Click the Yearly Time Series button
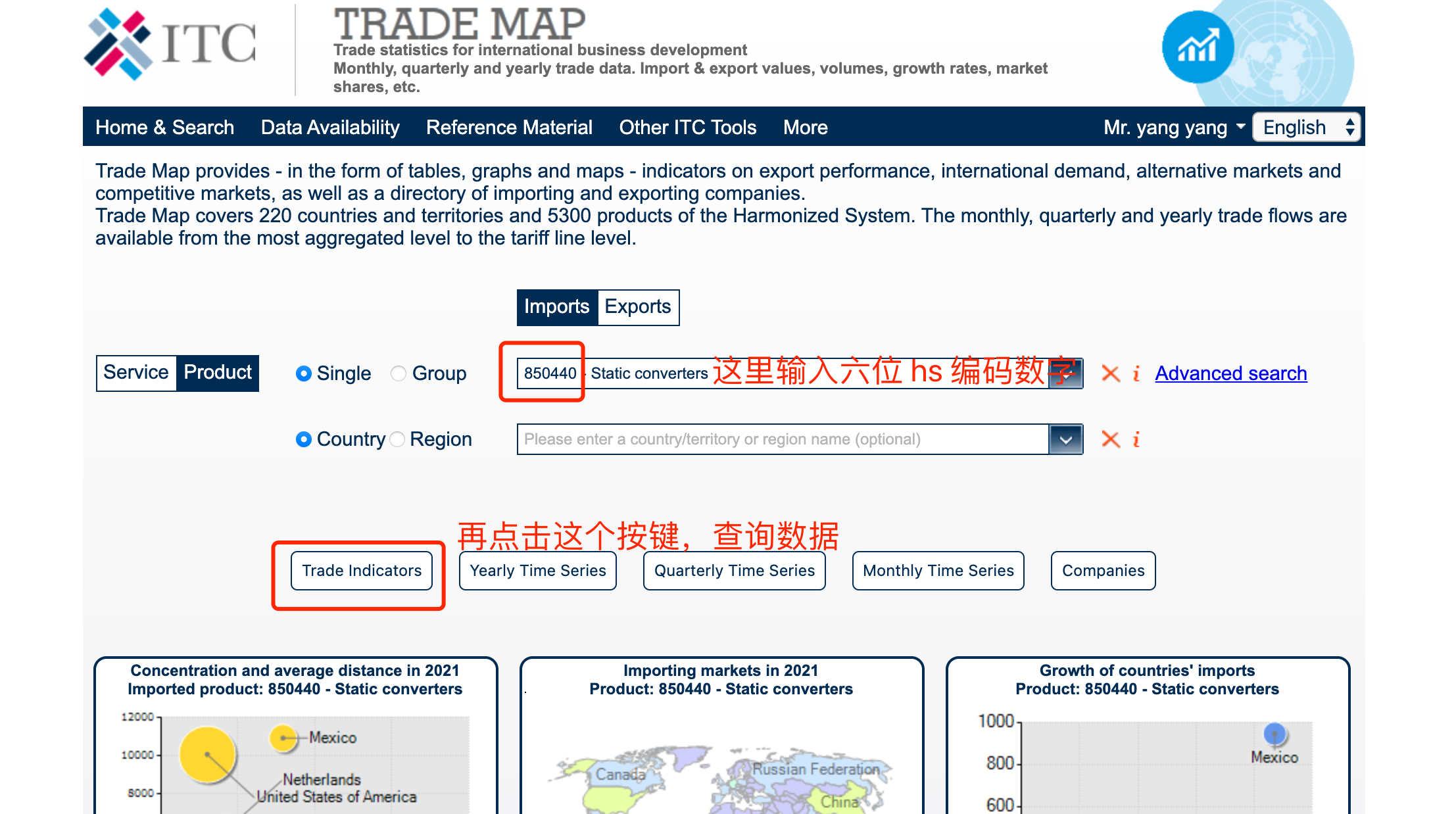 [x=538, y=571]
